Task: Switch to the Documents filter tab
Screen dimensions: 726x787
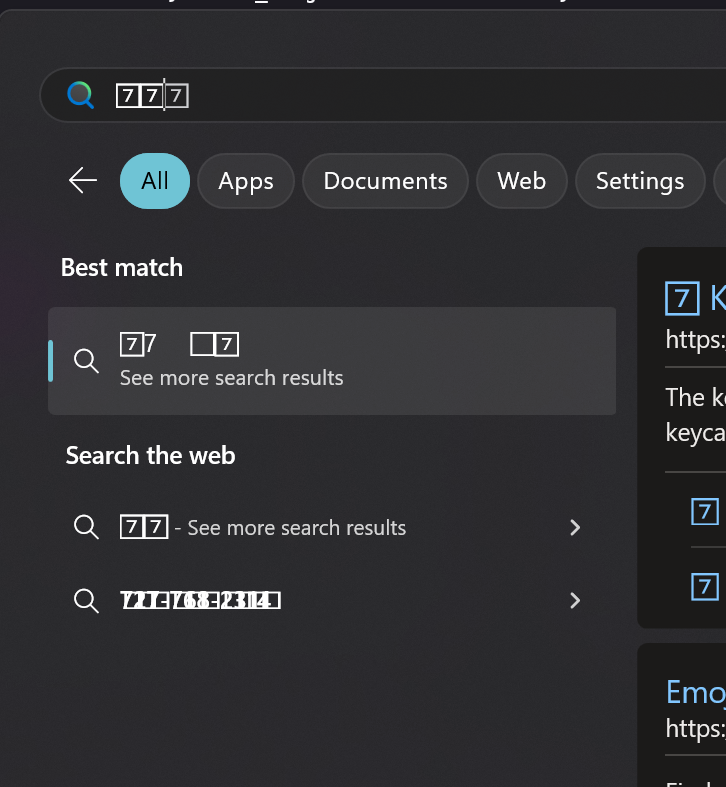Action: coord(385,181)
